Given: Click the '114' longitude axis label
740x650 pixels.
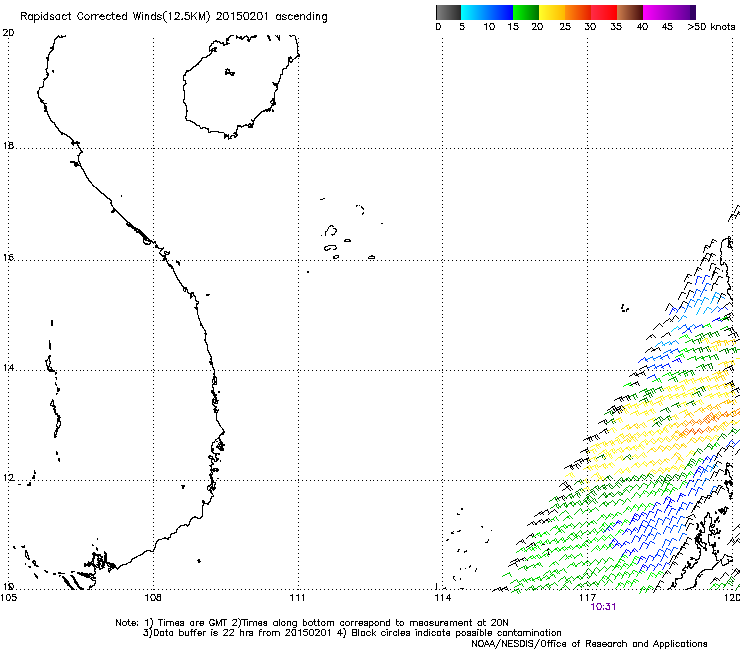Looking at the screenshot, I should 443,598.
